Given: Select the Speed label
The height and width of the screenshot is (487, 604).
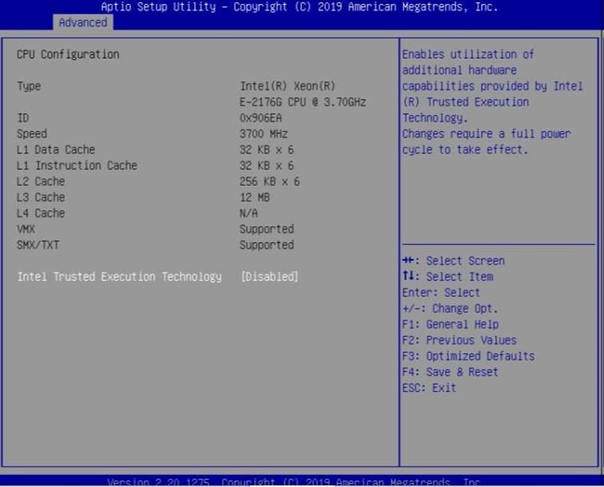Looking at the screenshot, I should 32,134.
